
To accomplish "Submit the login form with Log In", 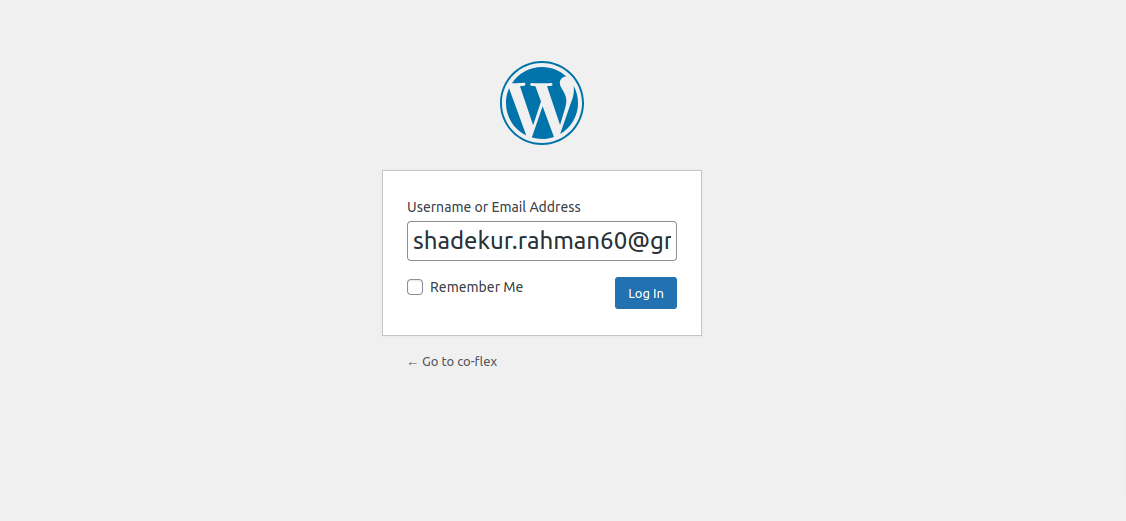I will click(645, 293).
